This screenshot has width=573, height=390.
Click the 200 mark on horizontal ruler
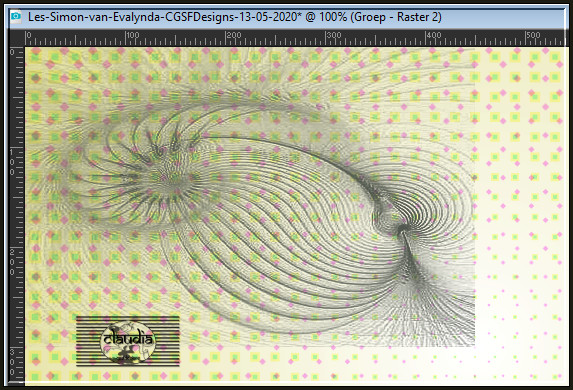233,35
